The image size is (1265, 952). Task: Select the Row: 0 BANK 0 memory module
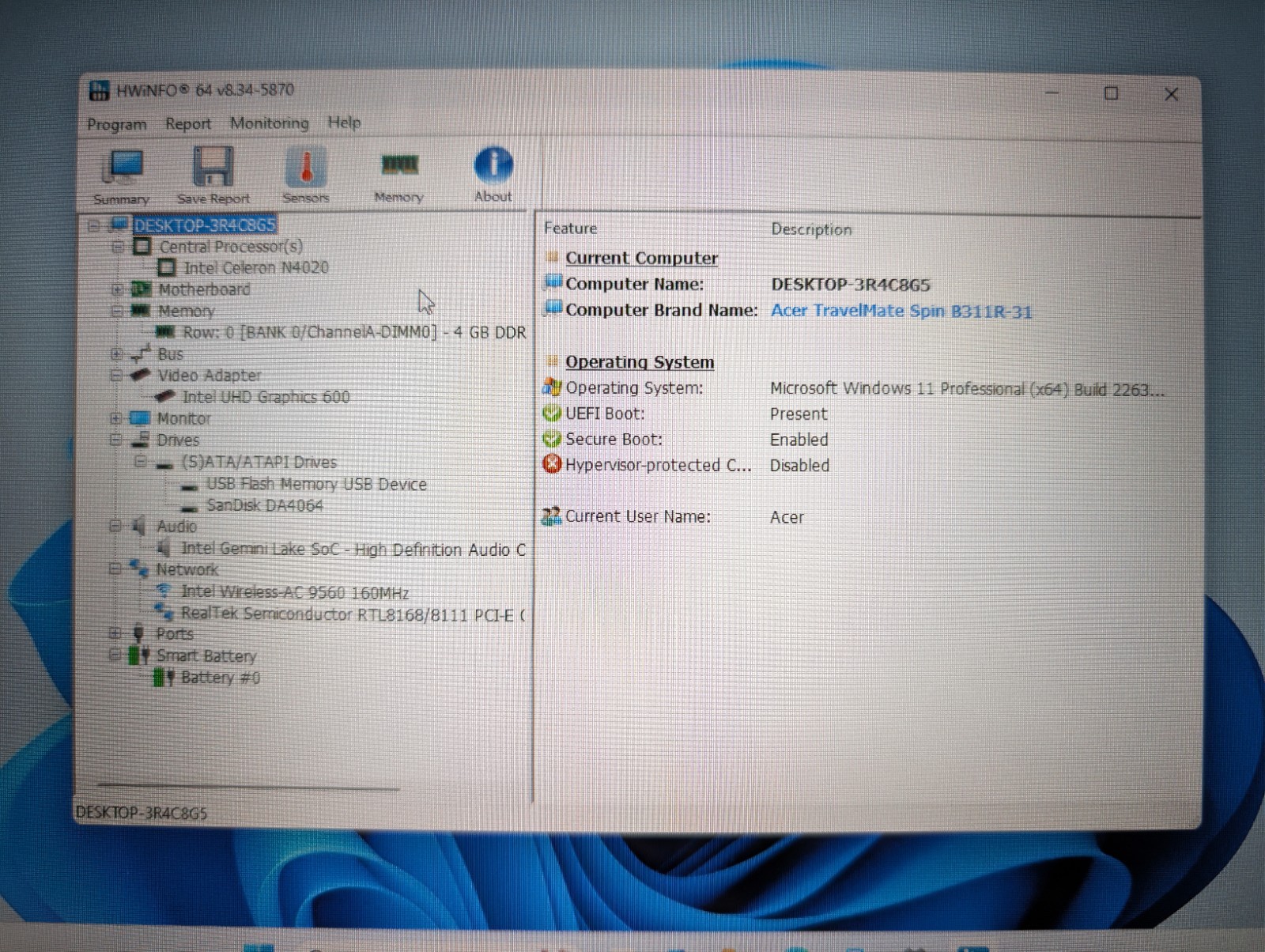point(354,332)
